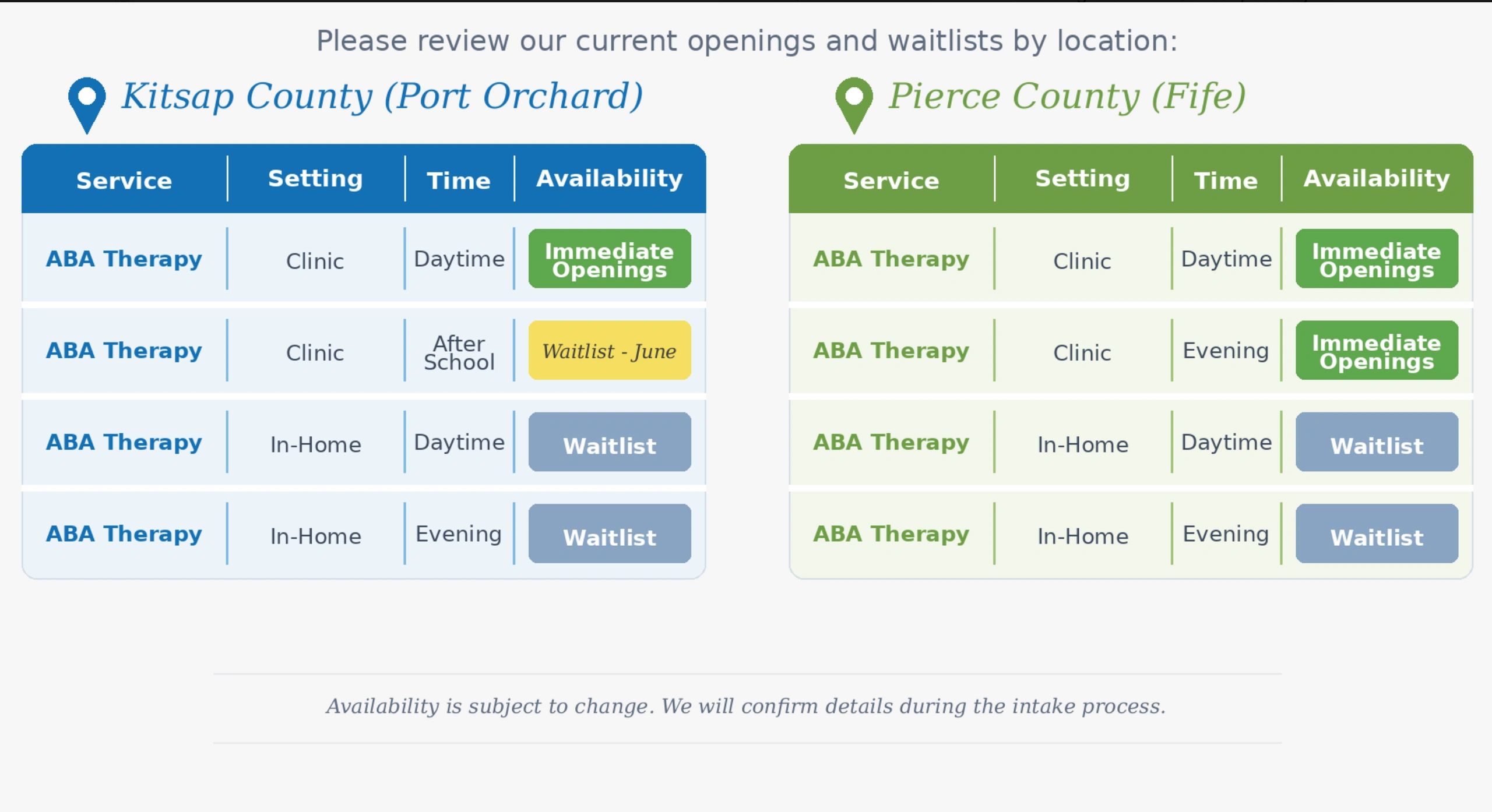Select the After School time cell

coord(459,352)
